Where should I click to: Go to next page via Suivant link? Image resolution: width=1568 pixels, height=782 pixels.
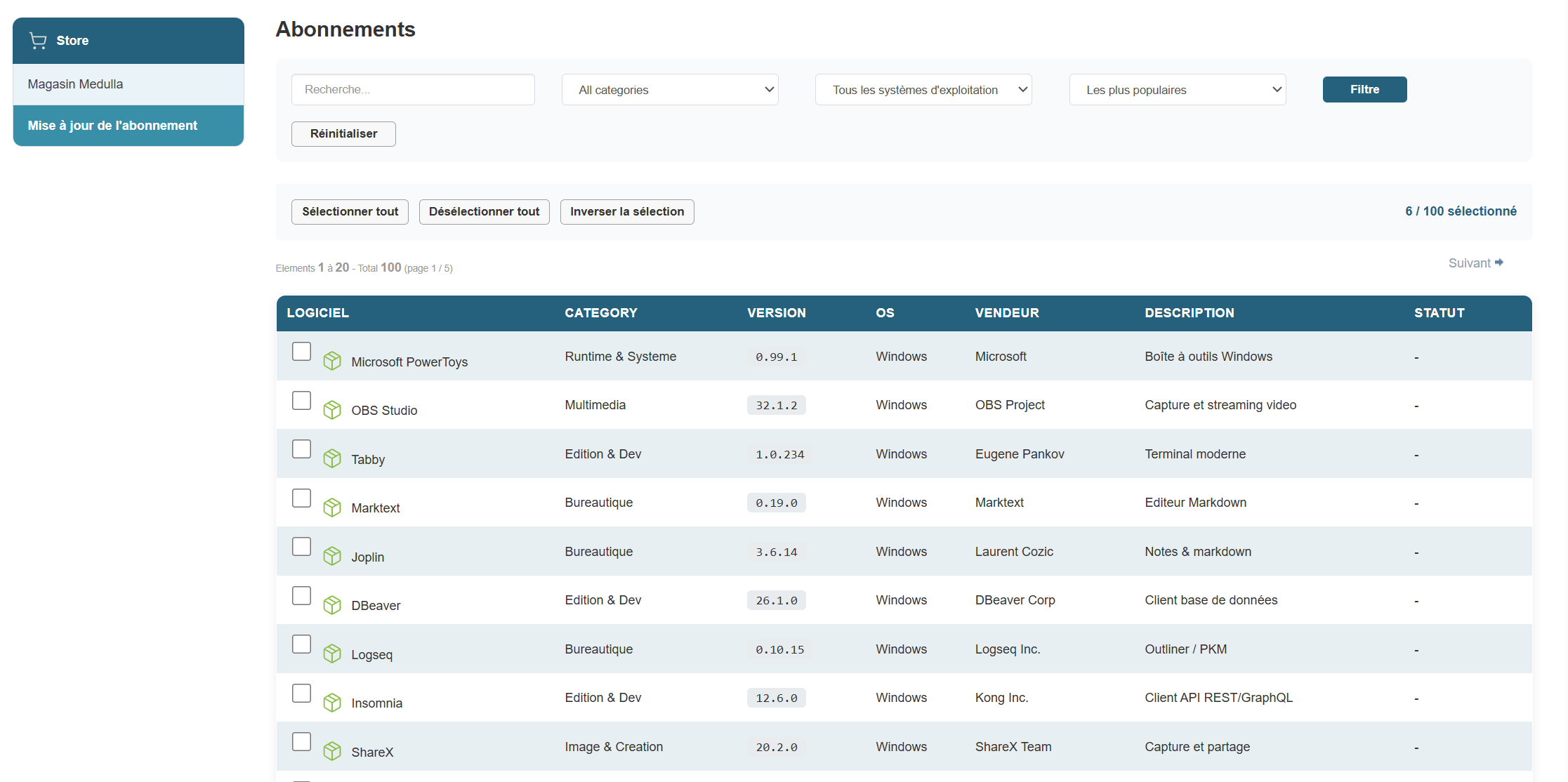(1475, 263)
